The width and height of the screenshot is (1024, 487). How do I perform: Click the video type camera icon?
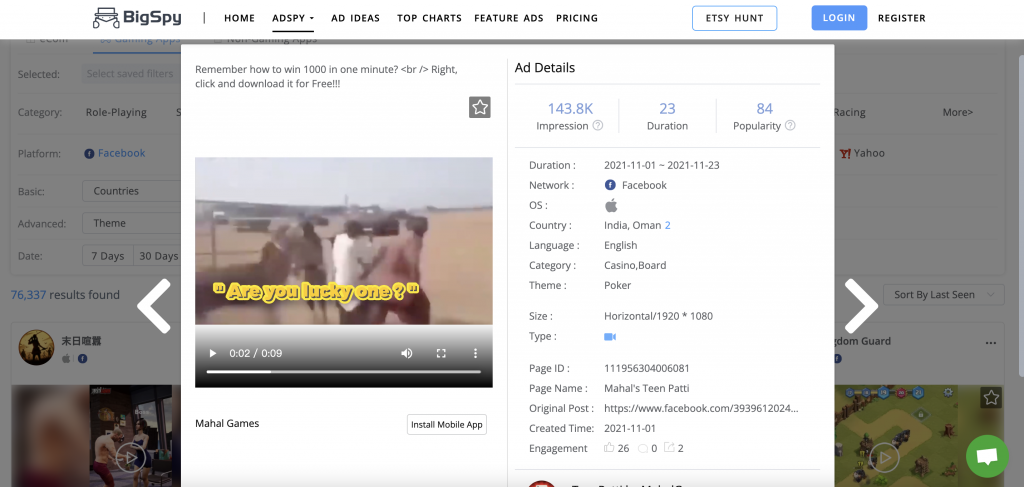610,337
